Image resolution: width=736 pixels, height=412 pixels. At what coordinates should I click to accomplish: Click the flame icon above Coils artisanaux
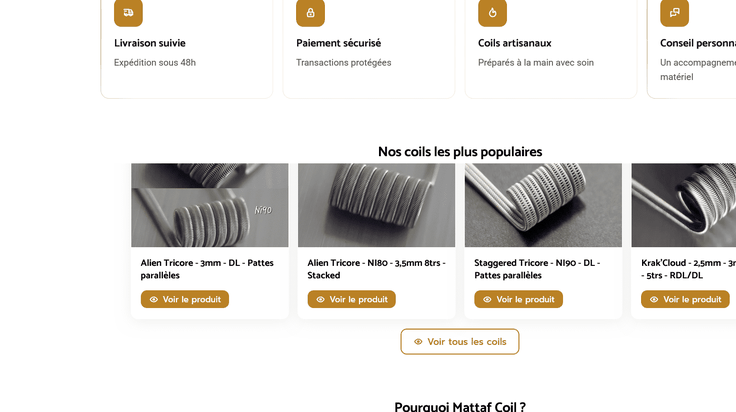pyautogui.click(x=492, y=13)
